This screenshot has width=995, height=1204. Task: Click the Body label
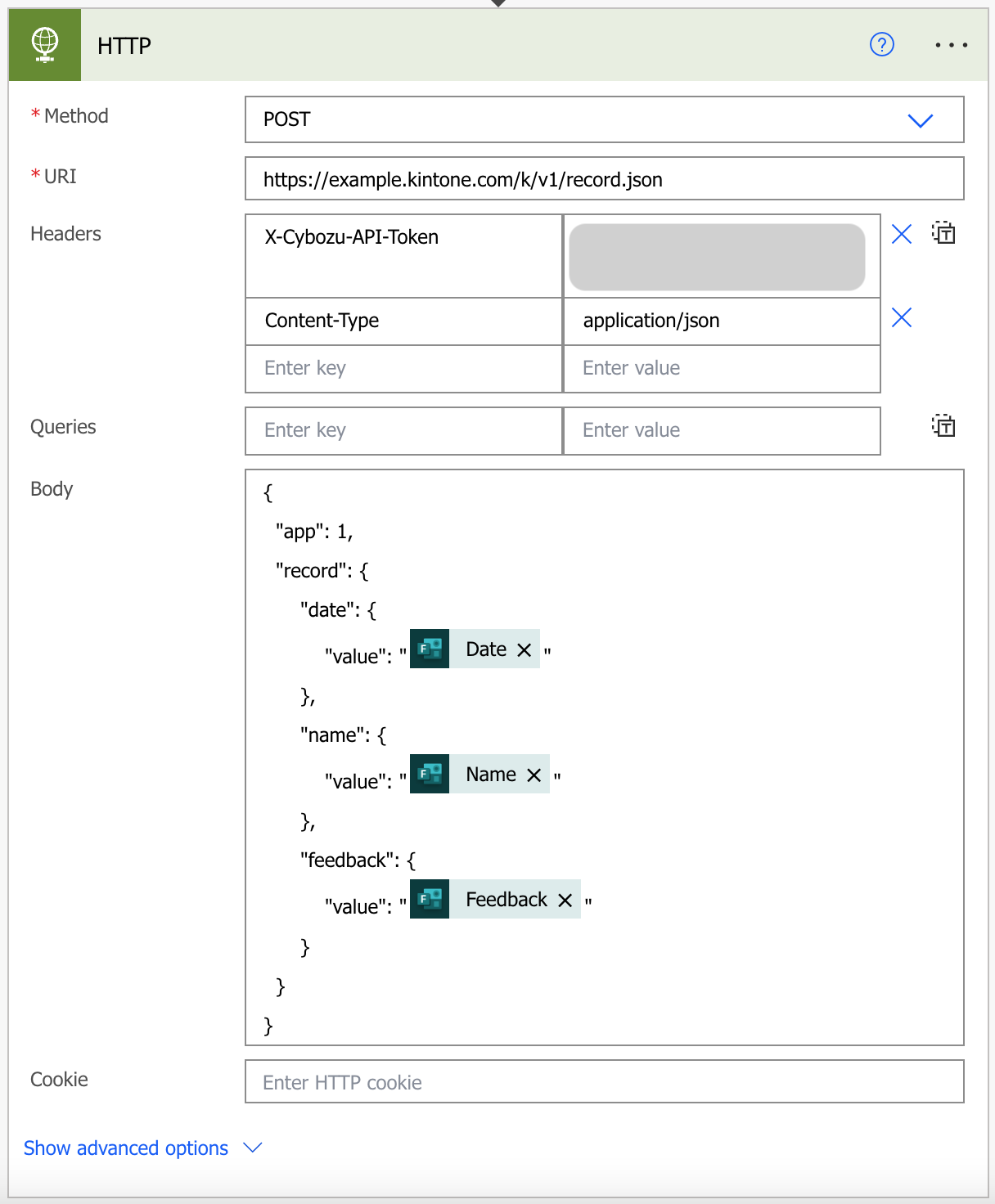[52, 489]
